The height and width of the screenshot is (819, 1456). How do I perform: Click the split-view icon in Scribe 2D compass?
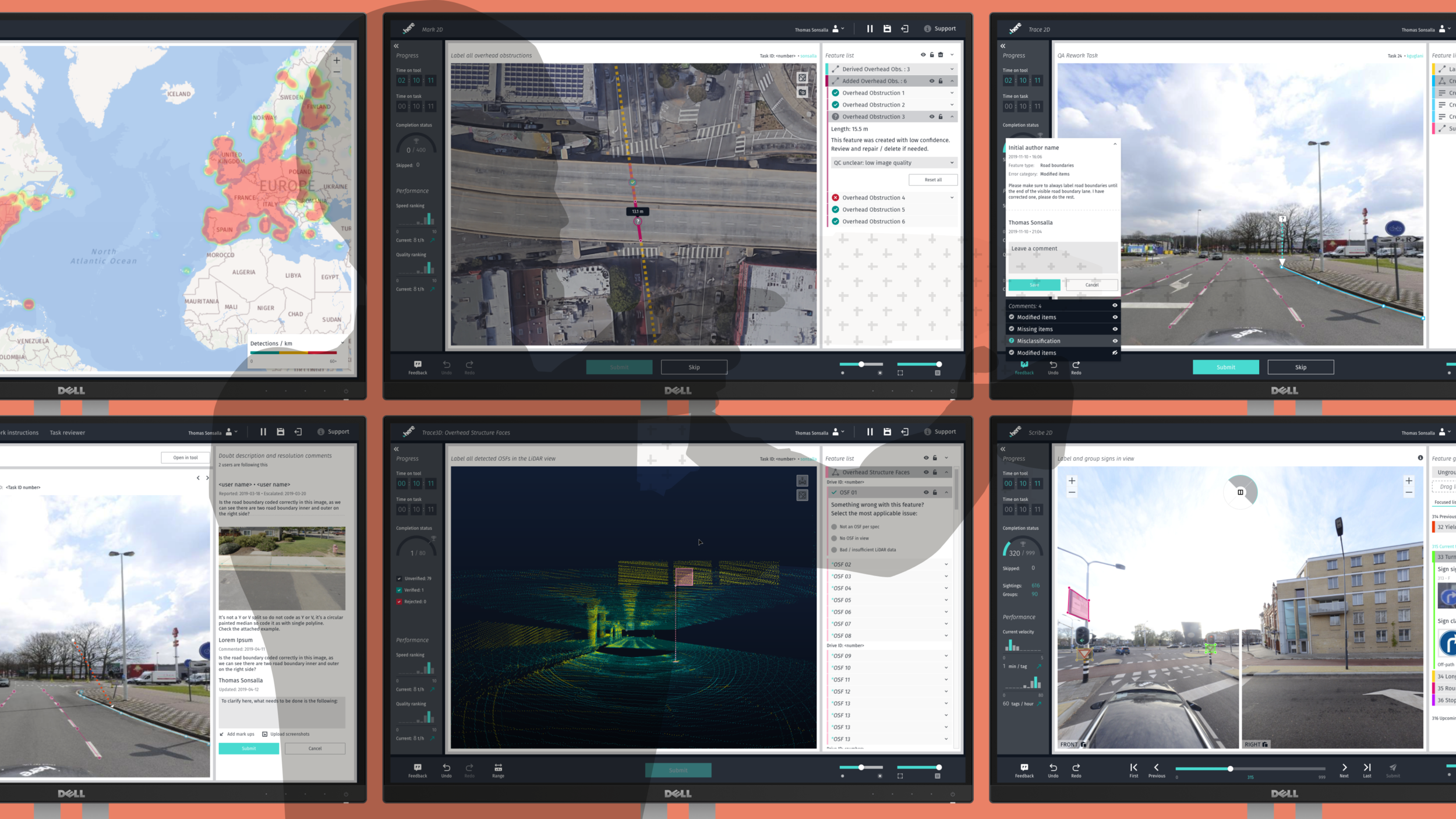pyautogui.click(x=1240, y=492)
